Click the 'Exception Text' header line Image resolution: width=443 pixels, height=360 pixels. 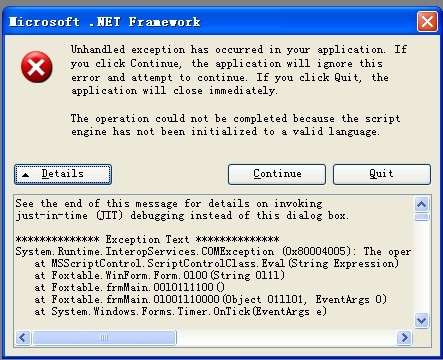[x=147, y=239]
